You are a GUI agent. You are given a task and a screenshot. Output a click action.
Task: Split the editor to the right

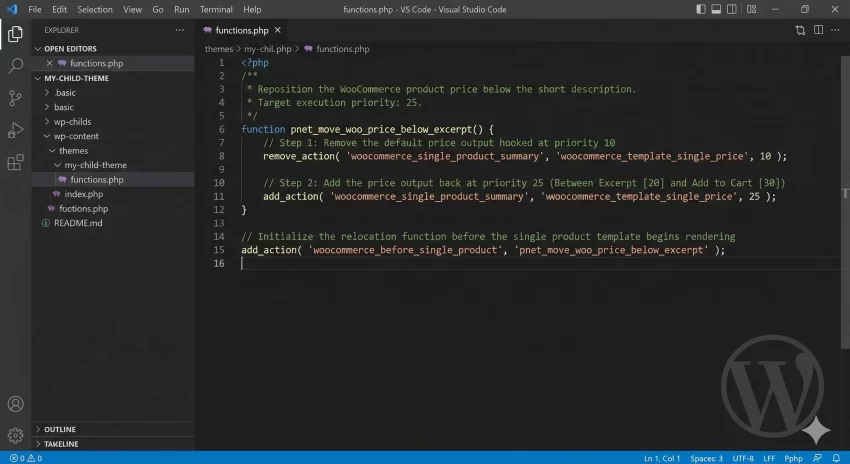[818, 30]
